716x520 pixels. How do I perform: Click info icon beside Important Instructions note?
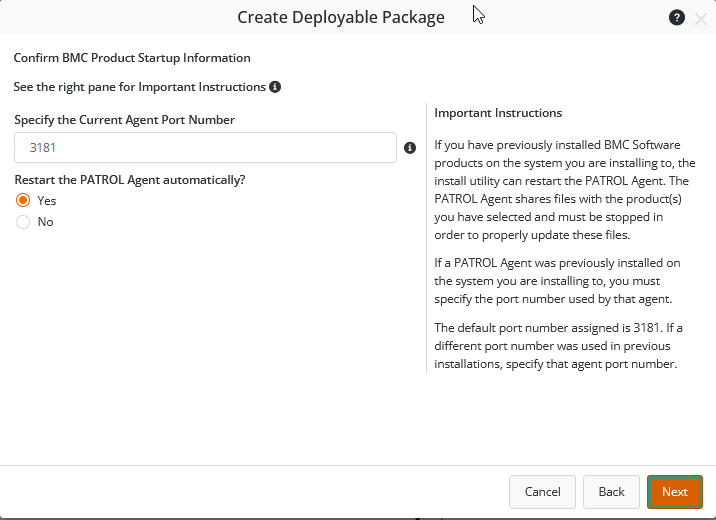click(275, 87)
